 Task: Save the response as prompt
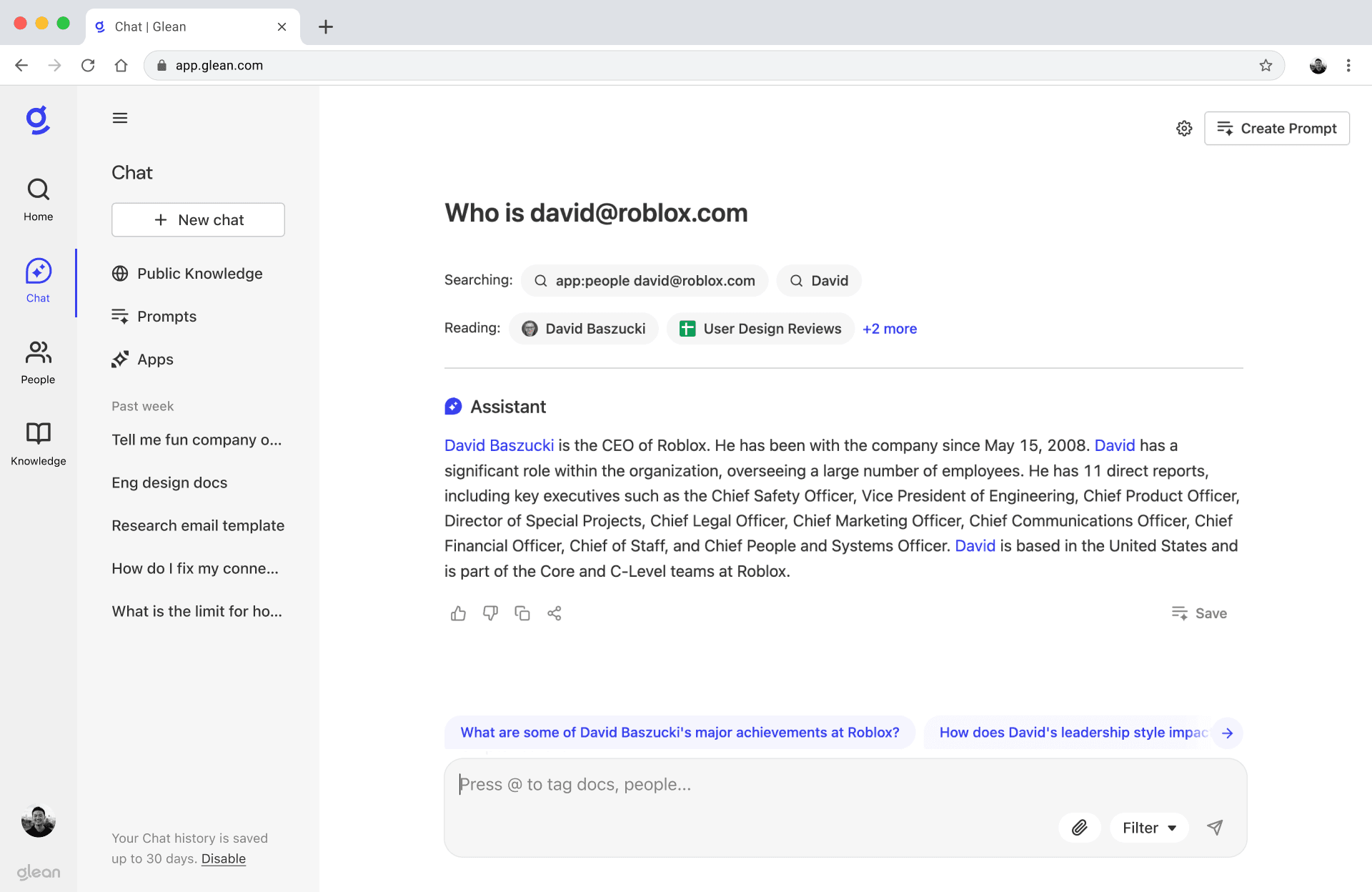point(1199,613)
